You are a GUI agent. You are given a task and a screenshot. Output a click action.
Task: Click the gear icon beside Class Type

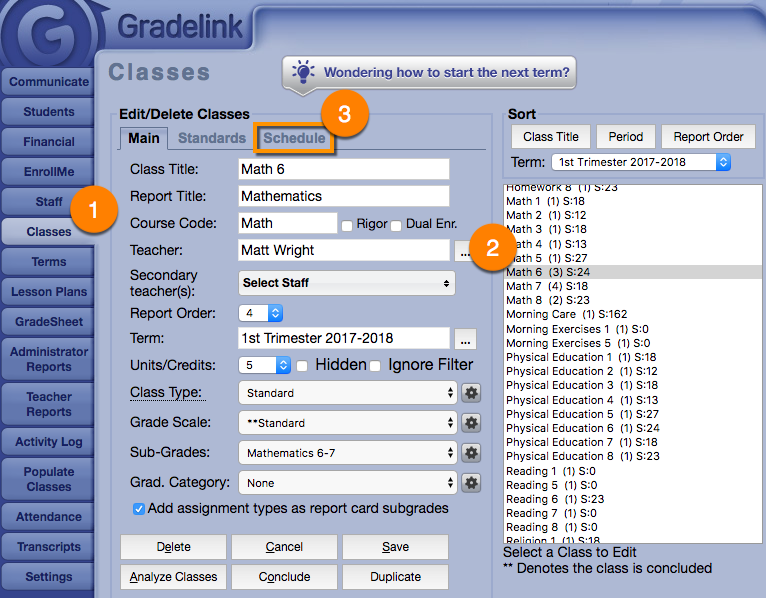tap(472, 393)
